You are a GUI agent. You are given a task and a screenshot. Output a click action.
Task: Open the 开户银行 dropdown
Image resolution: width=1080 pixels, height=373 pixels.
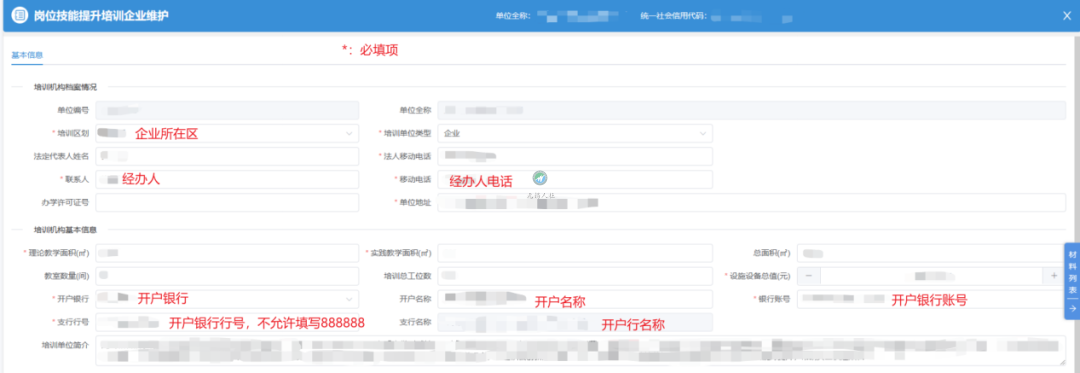[227, 299]
